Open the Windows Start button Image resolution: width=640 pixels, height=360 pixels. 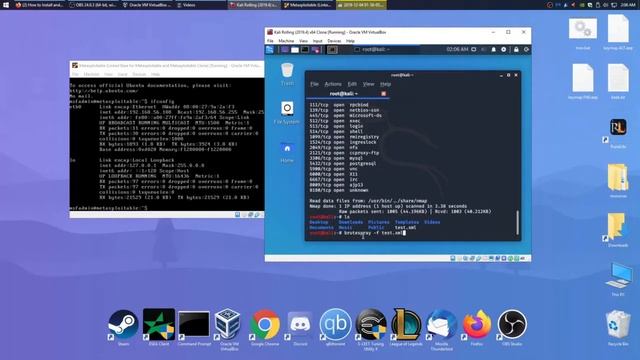(x=6, y=5)
